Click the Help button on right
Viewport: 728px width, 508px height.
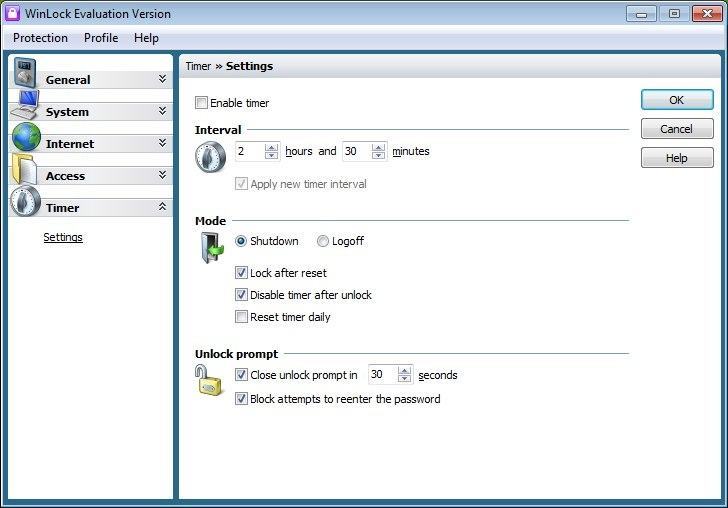click(x=677, y=158)
